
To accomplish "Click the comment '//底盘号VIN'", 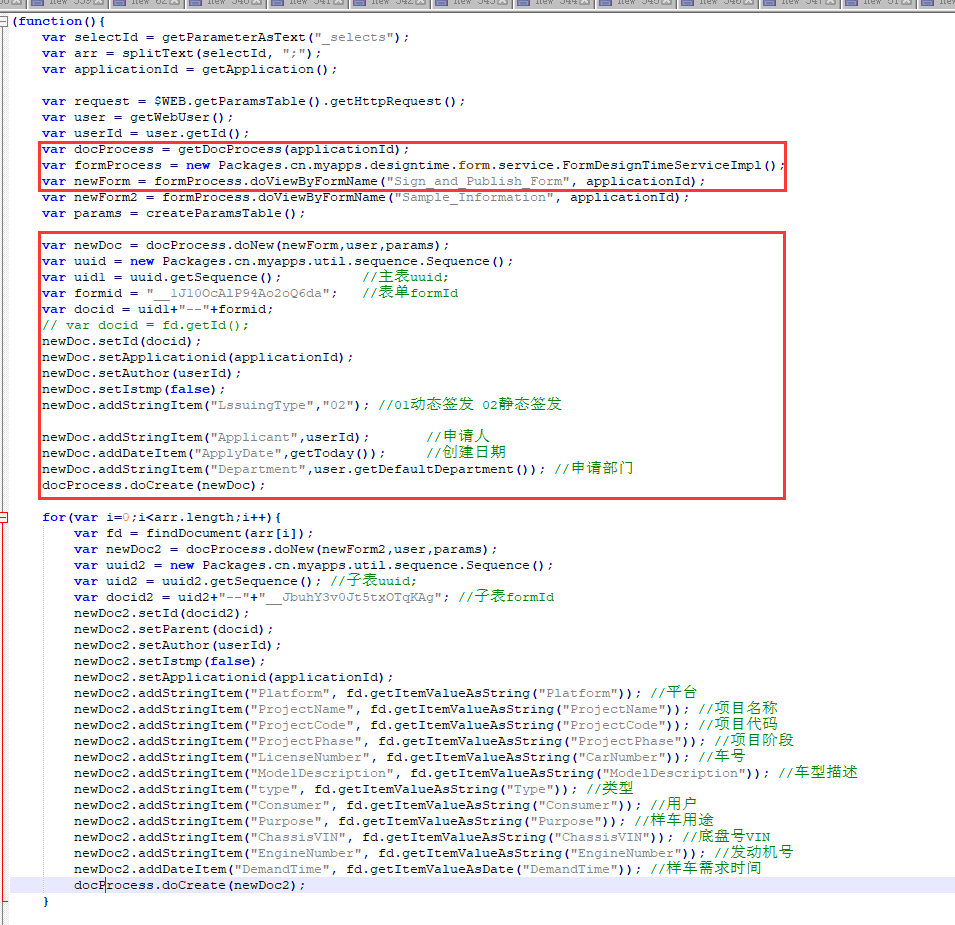I will [726, 837].
